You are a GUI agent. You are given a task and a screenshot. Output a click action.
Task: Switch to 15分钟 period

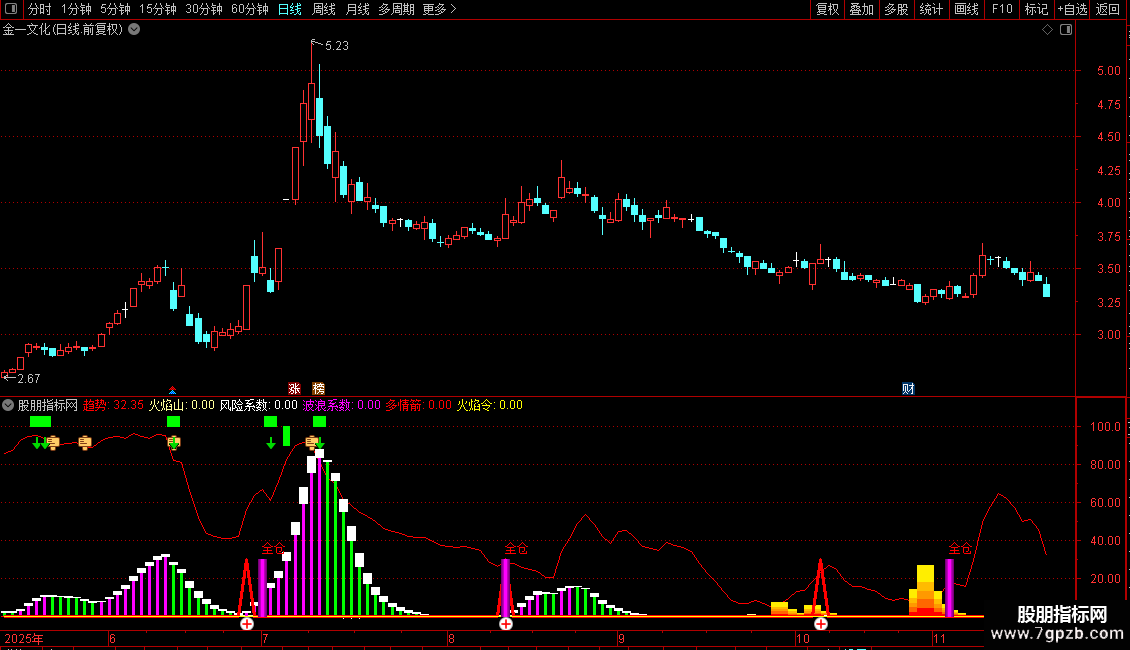click(x=158, y=9)
